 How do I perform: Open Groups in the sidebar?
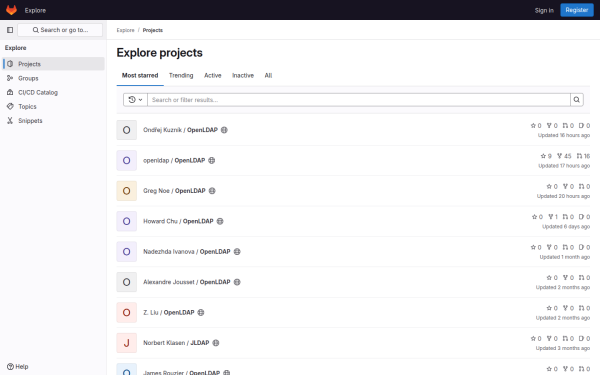[54, 78]
